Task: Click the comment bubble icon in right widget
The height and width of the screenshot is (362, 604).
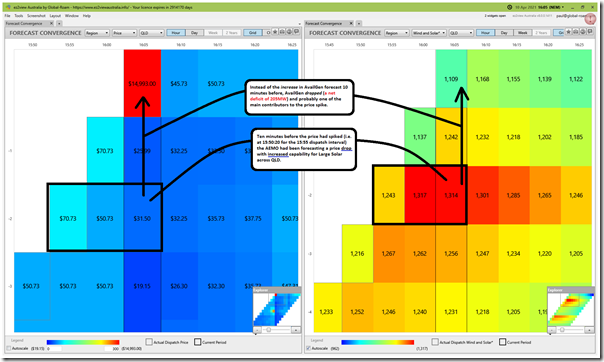Action: point(590,32)
